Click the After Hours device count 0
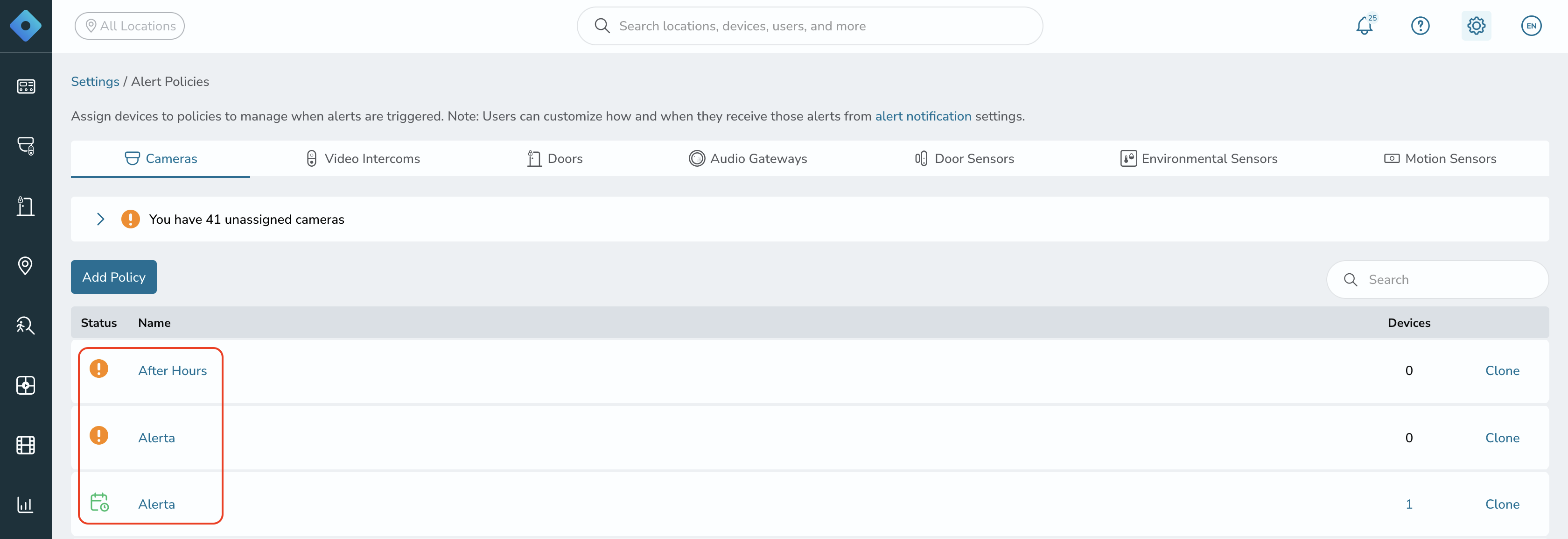Screen dimensions: 1568x539 point(1408,370)
